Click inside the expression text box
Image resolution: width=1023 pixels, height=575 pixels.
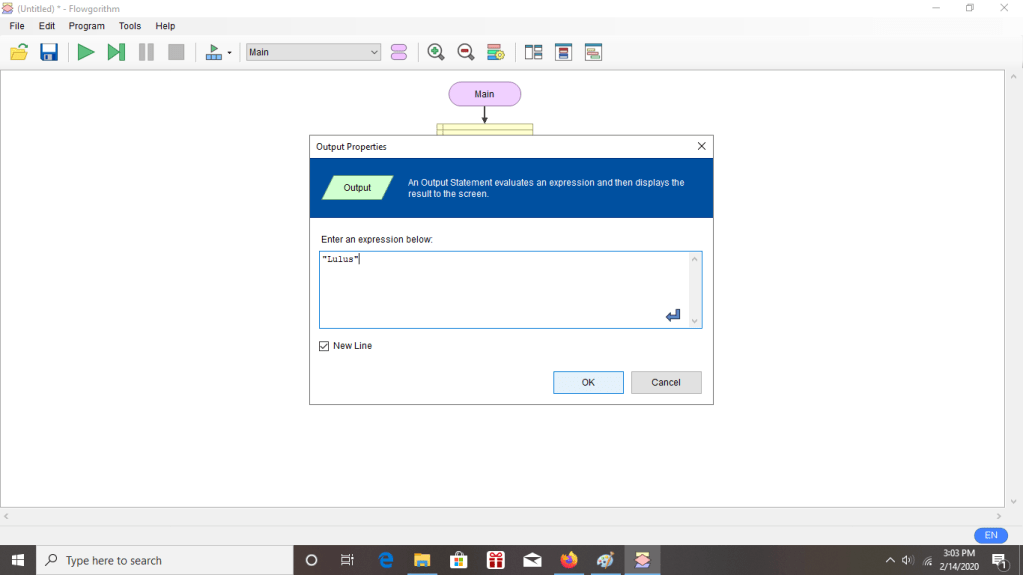point(500,290)
